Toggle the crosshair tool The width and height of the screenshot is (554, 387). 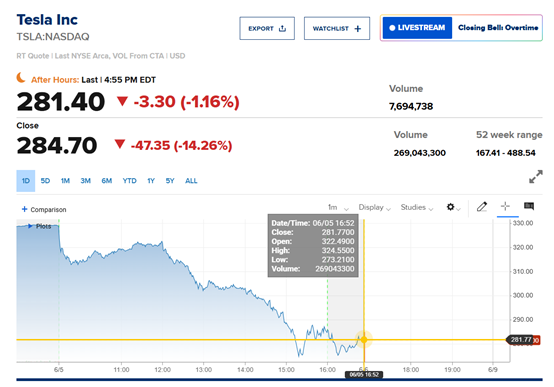point(505,206)
